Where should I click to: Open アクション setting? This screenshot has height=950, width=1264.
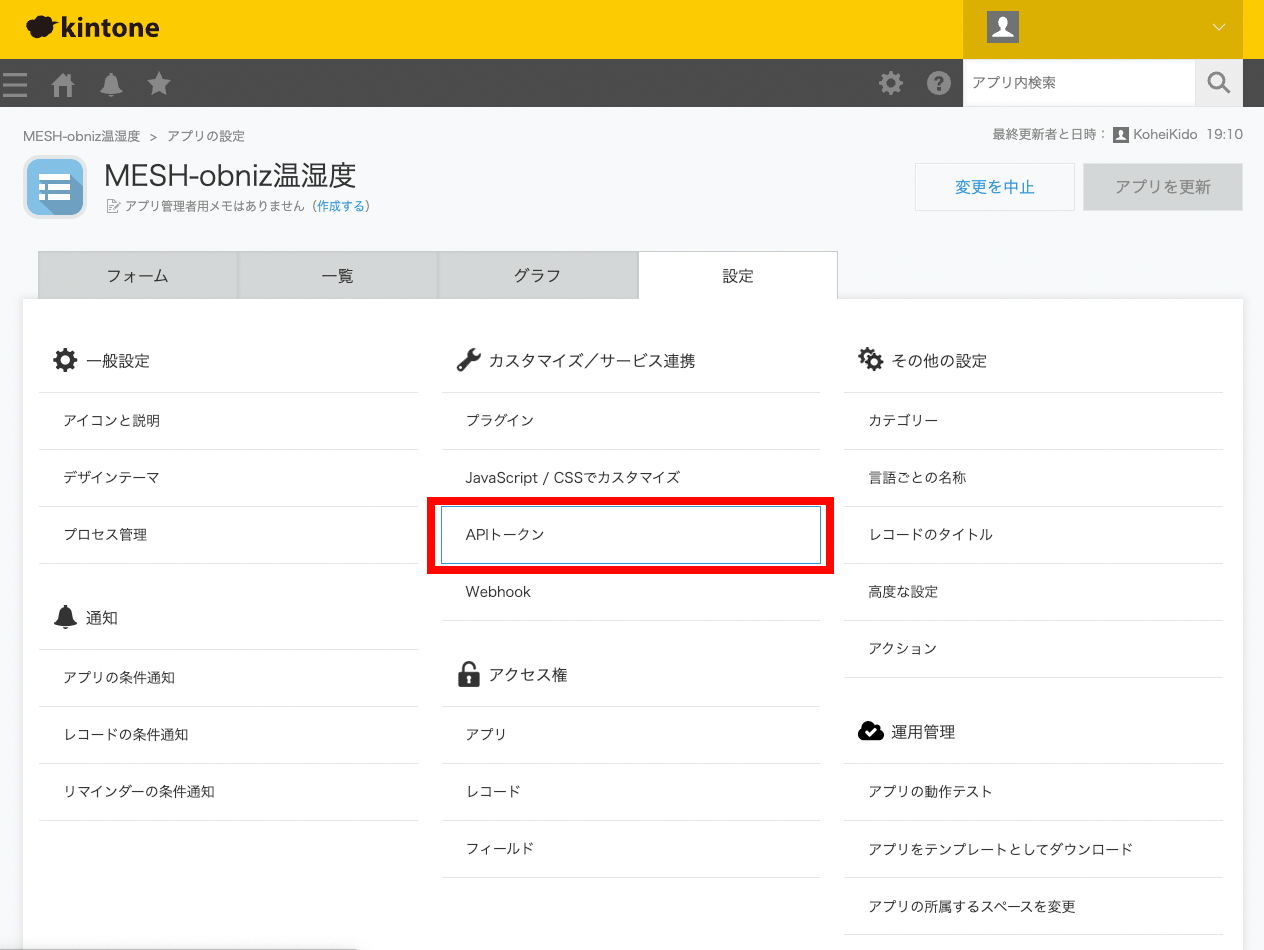point(1034,649)
